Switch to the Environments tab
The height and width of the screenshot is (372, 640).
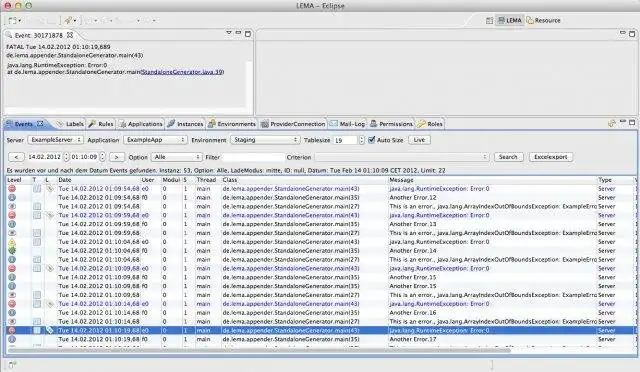pos(231,124)
